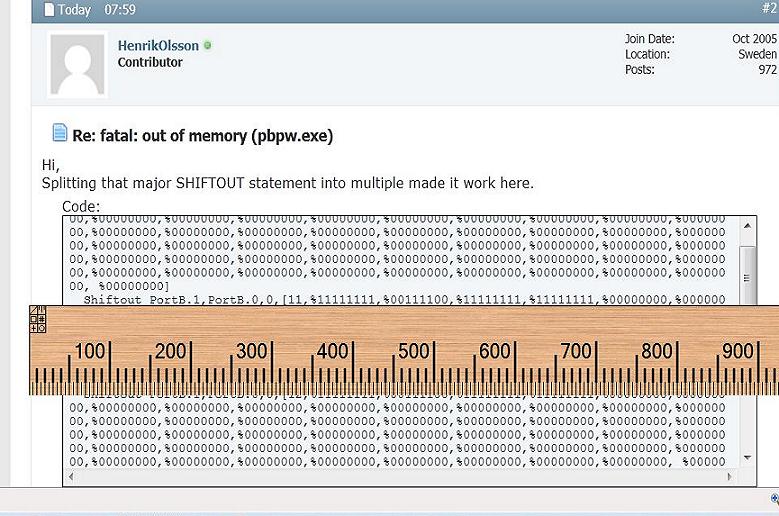Click the code box scroll up arrow
Viewport: 779px width, 516px height.
pos(748,225)
